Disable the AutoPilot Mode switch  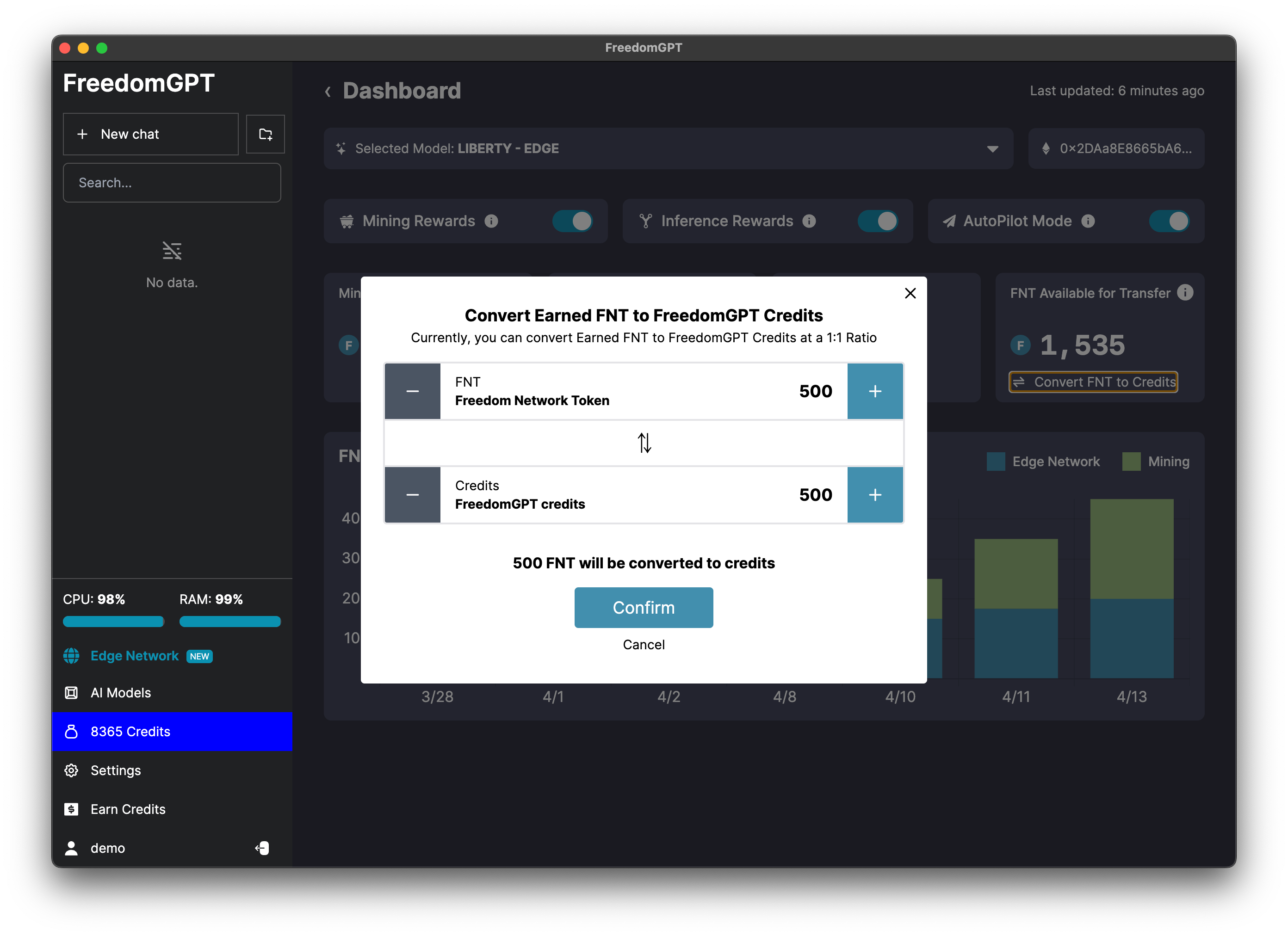(1168, 222)
